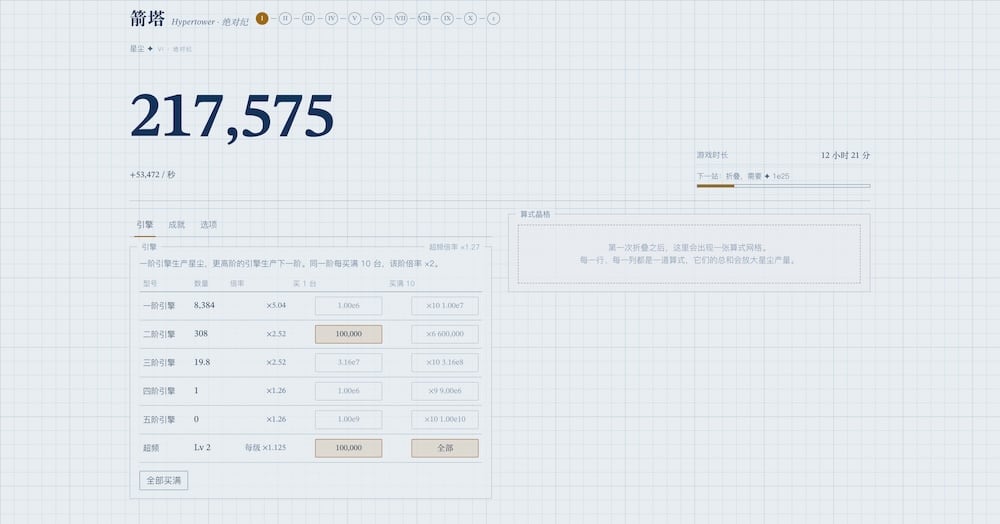Viewport: 1000px width, 524px height.
Task: Click the 四阶引擎 row label
Action: [x=159, y=391]
